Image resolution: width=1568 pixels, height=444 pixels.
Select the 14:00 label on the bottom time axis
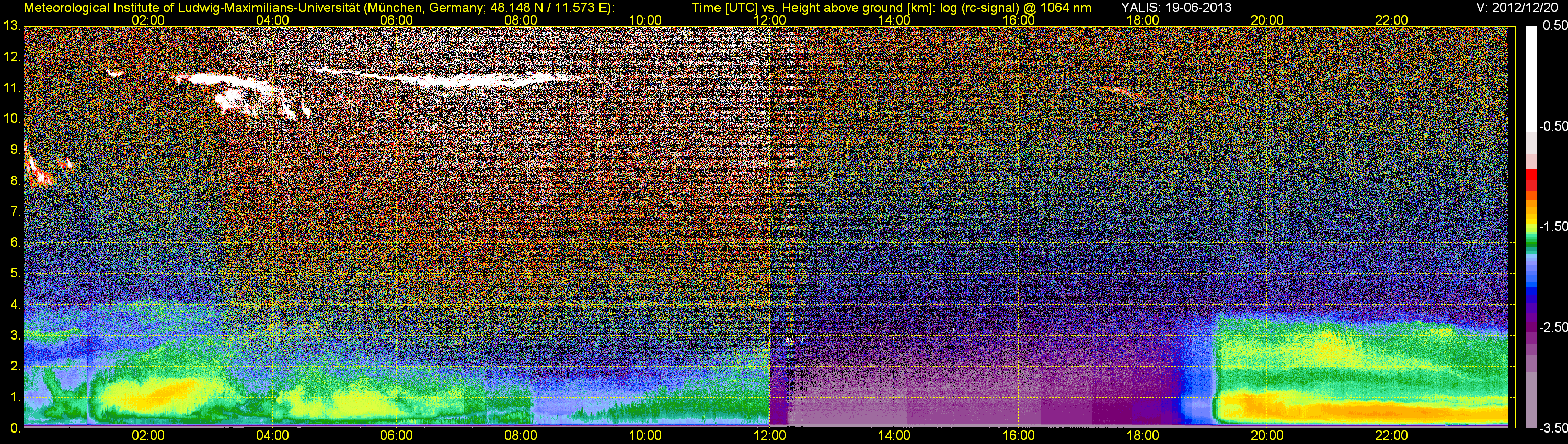(x=894, y=436)
